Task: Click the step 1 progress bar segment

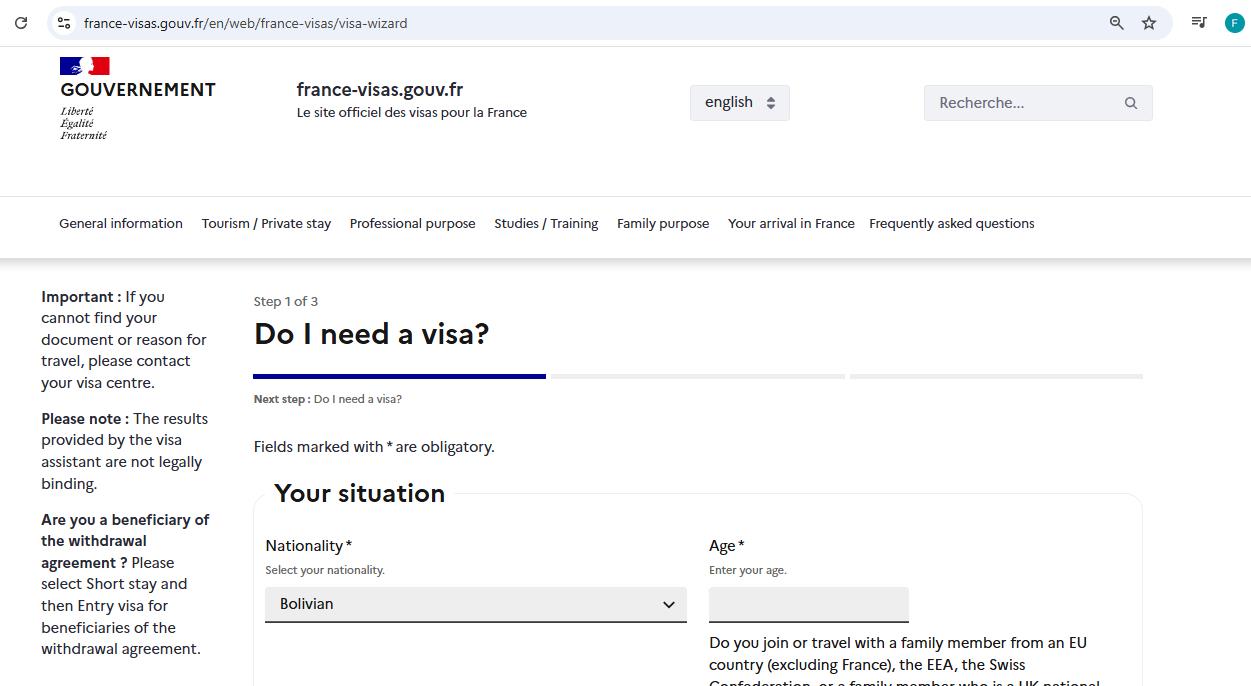Action: pyautogui.click(x=399, y=376)
